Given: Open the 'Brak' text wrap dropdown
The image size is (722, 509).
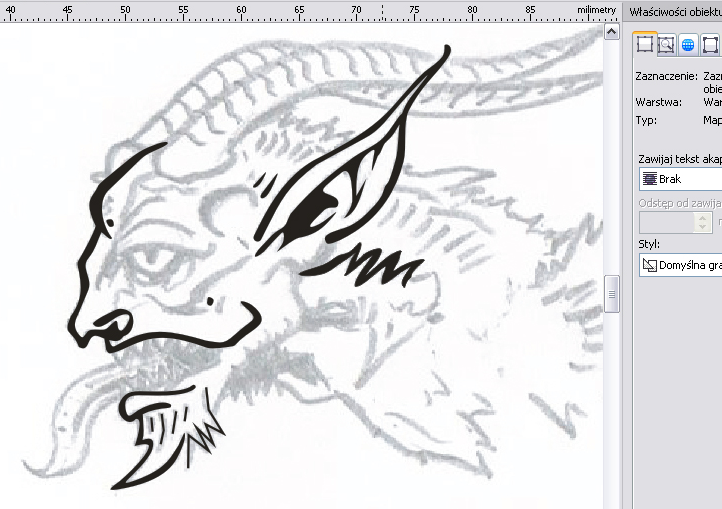Looking at the screenshot, I should (x=680, y=179).
